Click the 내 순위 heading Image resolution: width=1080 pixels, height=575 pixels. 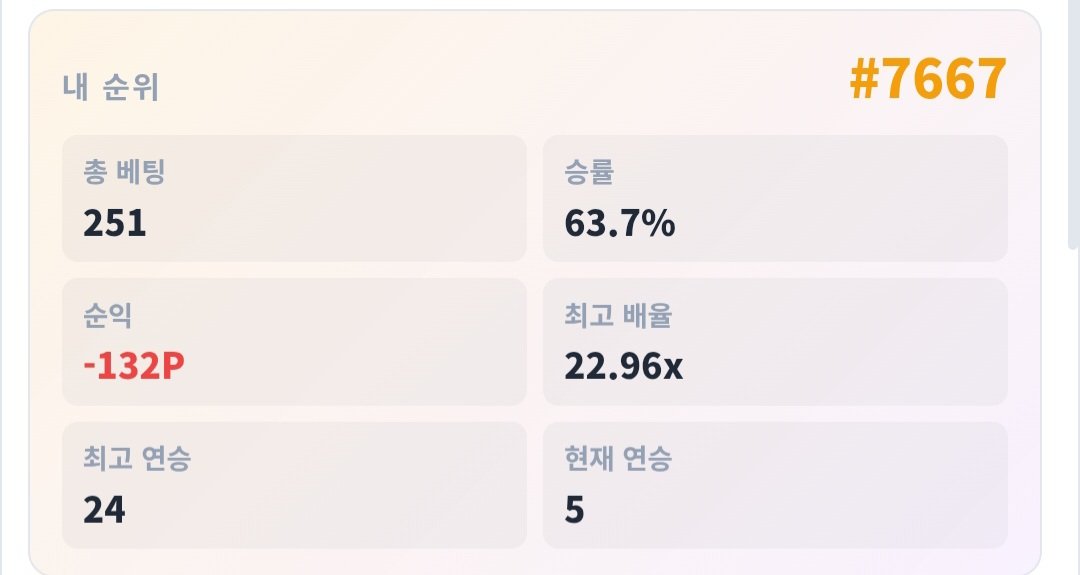111,87
